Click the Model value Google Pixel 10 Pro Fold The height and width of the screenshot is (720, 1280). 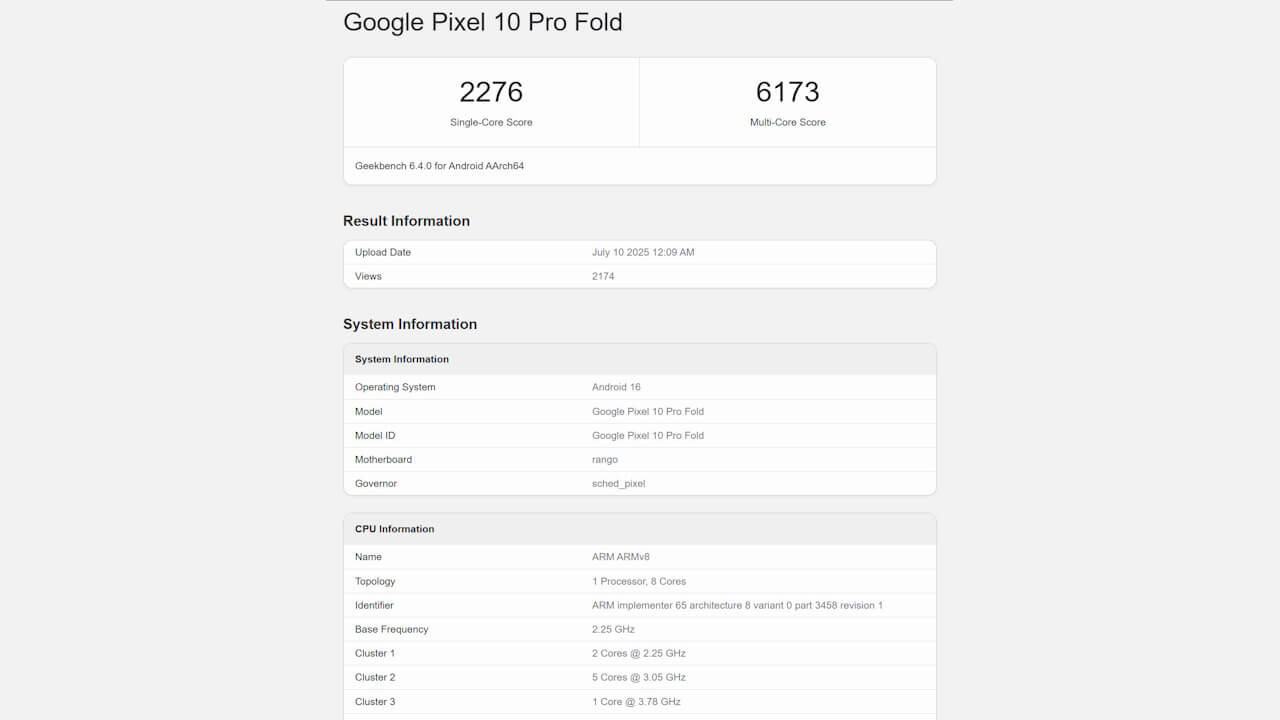coord(648,411)
